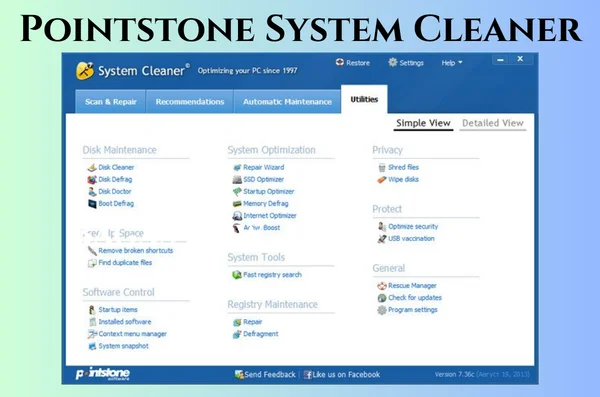600x397 pixels.
Task: Select the Utilities tab
Action: coord(364,100)
